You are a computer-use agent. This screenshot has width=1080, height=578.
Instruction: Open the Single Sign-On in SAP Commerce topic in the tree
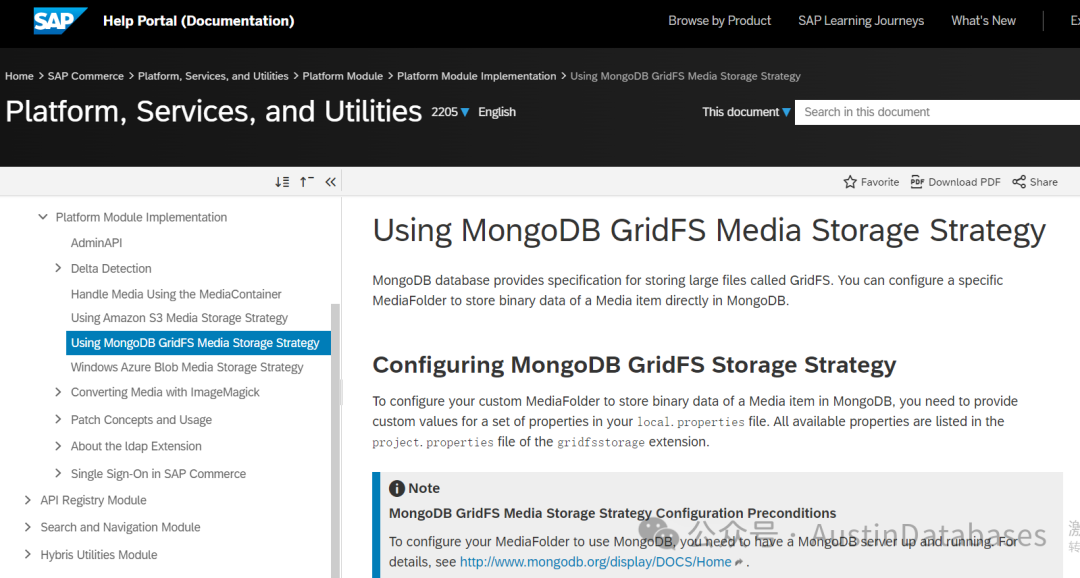[x=158, y=473]
